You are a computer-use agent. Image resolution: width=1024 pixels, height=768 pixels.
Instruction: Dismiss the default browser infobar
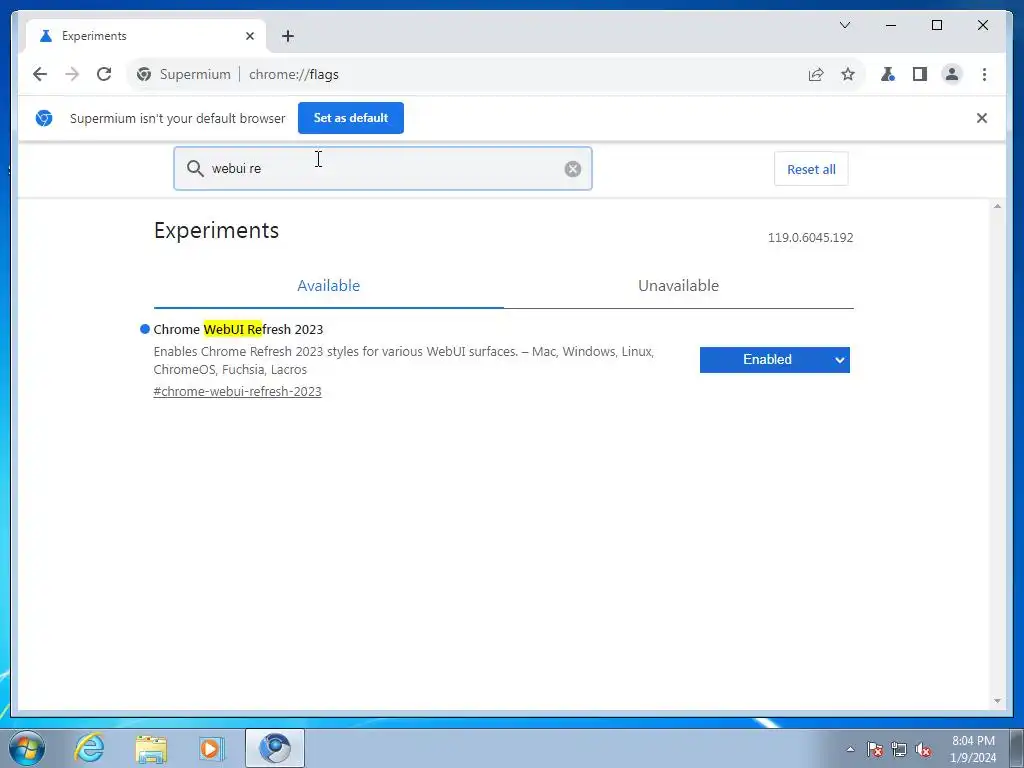[982, 118]
